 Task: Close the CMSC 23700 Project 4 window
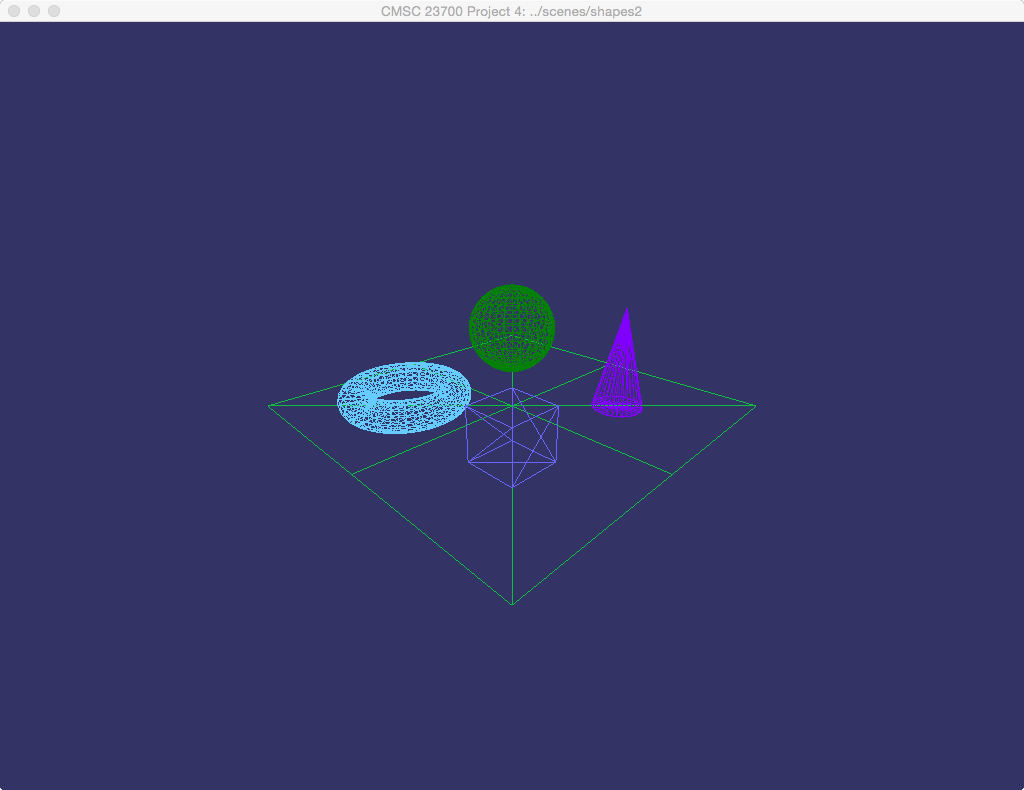(14, 11)
